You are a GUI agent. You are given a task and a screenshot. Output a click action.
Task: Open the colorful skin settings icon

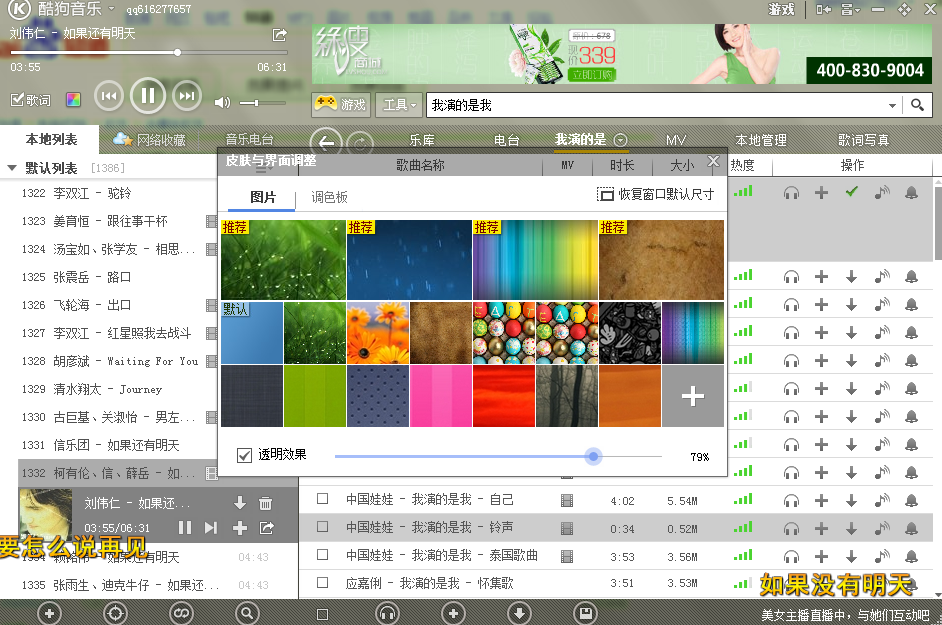click(73, 100)
